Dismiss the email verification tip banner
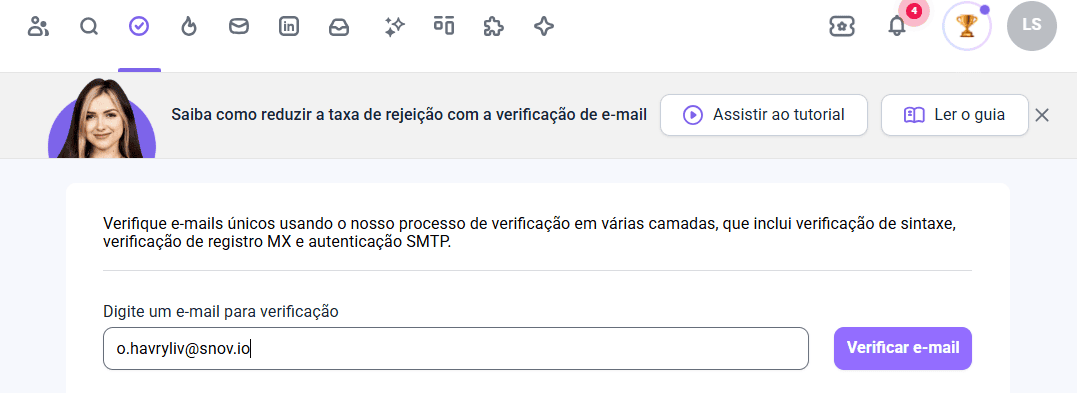The width and height of the screenshot is (1077, 393). pos(1042,115)
